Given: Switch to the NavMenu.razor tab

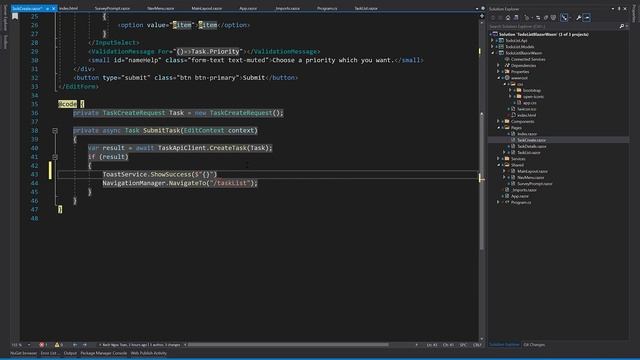Looking at the screenshot, I should (160, 8).
